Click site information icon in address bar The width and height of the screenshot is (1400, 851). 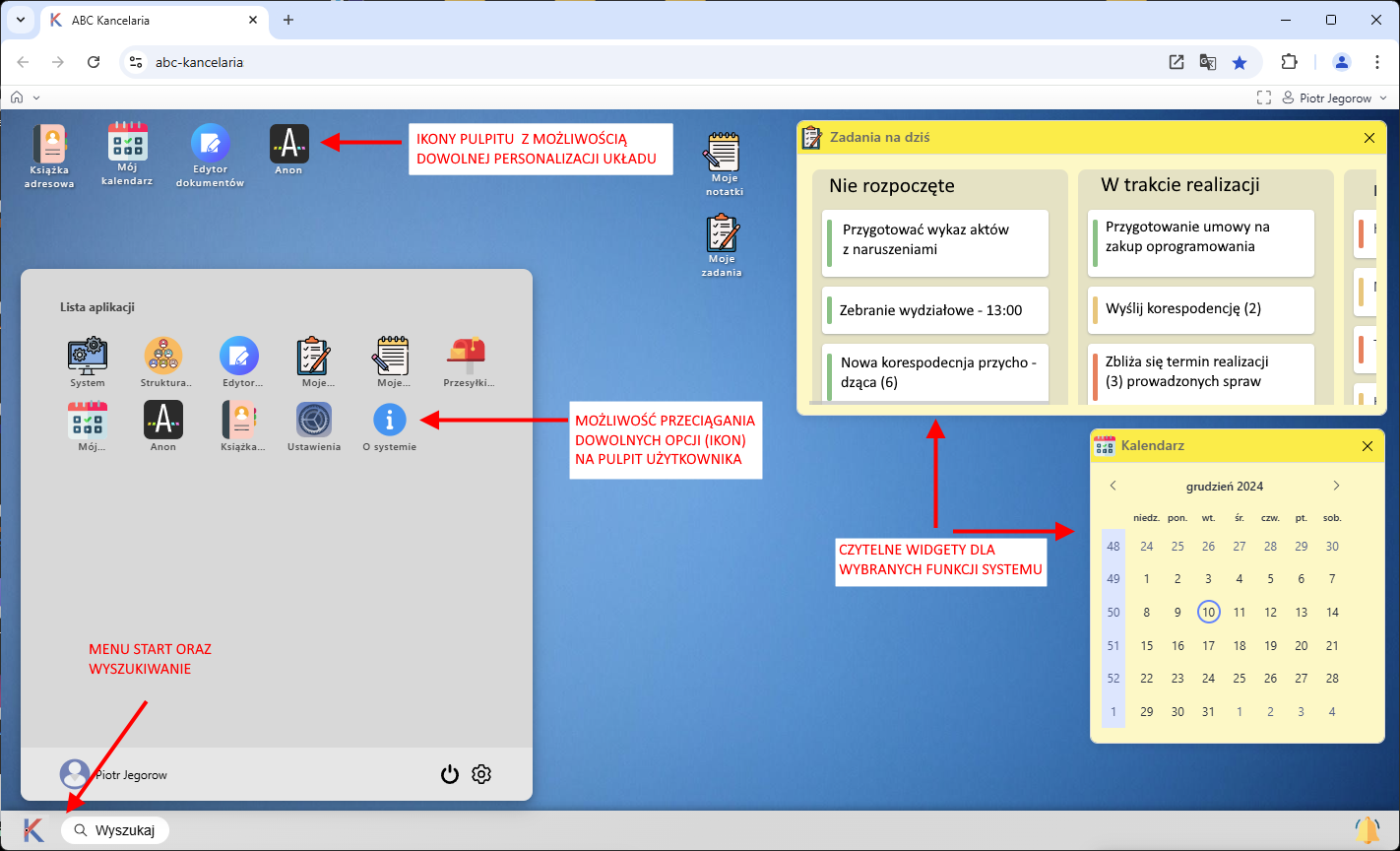tap(137, 62)
